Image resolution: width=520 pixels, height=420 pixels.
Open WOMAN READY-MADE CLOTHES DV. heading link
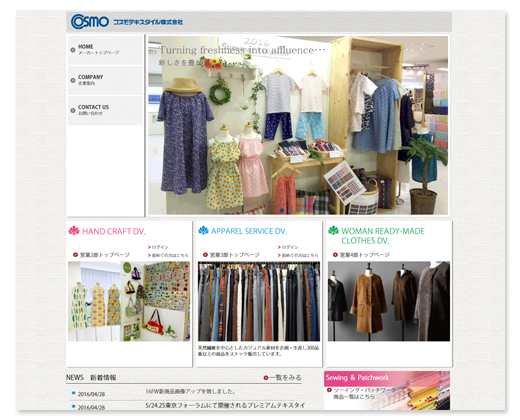click(x=383, y=236)
